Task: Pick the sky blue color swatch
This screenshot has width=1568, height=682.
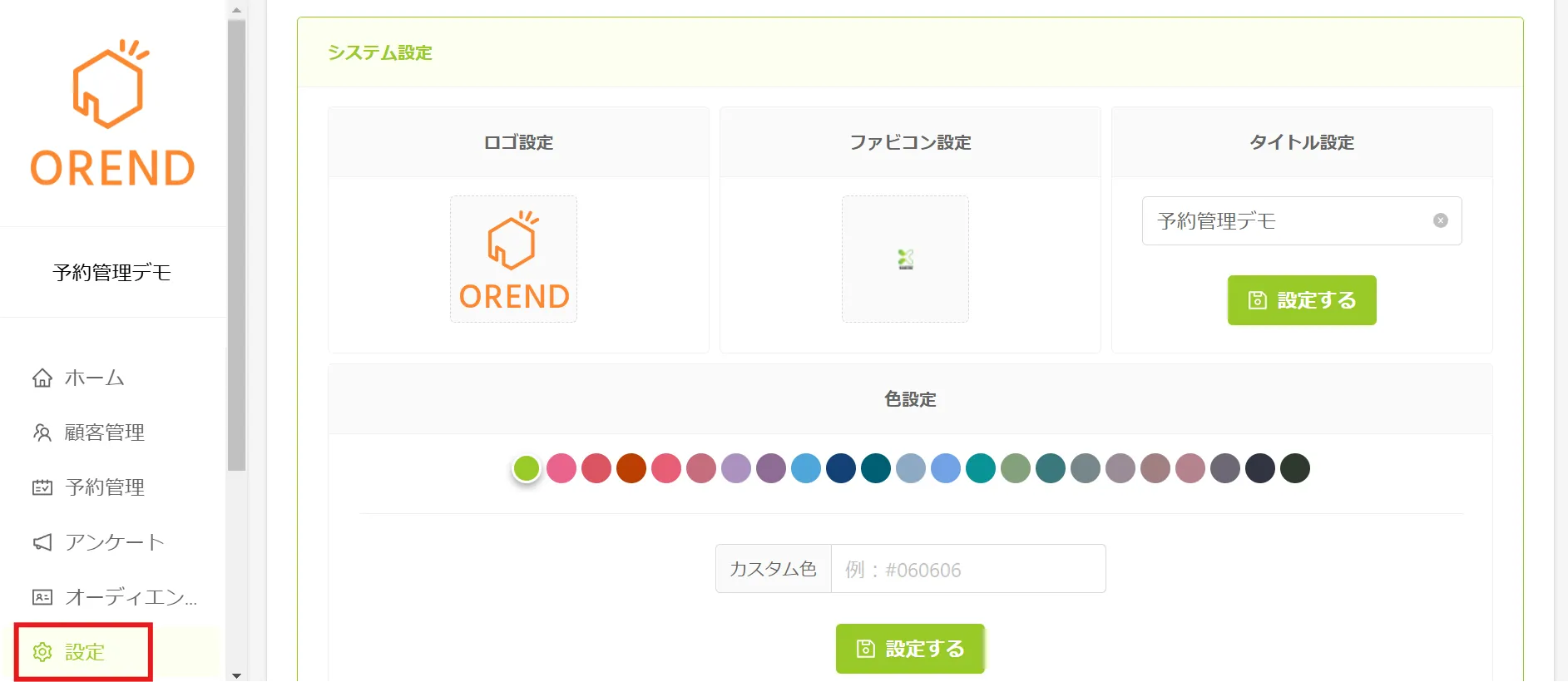Action: point(806,468)
